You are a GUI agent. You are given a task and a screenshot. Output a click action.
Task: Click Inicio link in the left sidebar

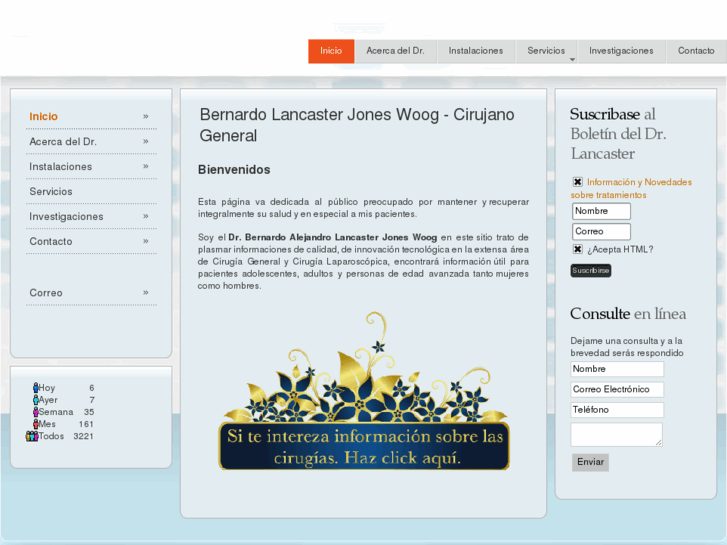pyautogui.click(x=44, y=116)
